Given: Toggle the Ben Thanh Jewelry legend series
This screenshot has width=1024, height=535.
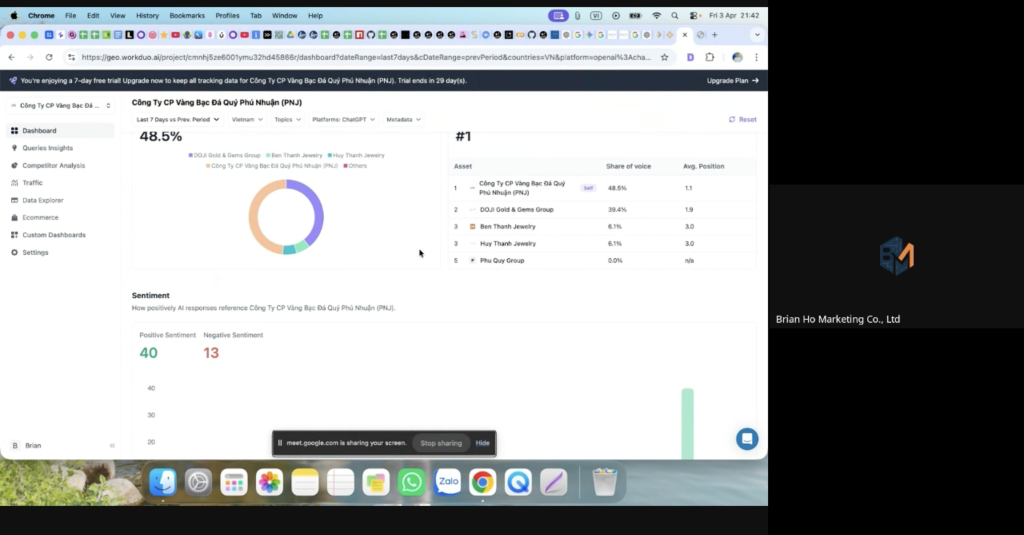Looking at the screenshot, I should pyautogui.click(x=295, y=155).
